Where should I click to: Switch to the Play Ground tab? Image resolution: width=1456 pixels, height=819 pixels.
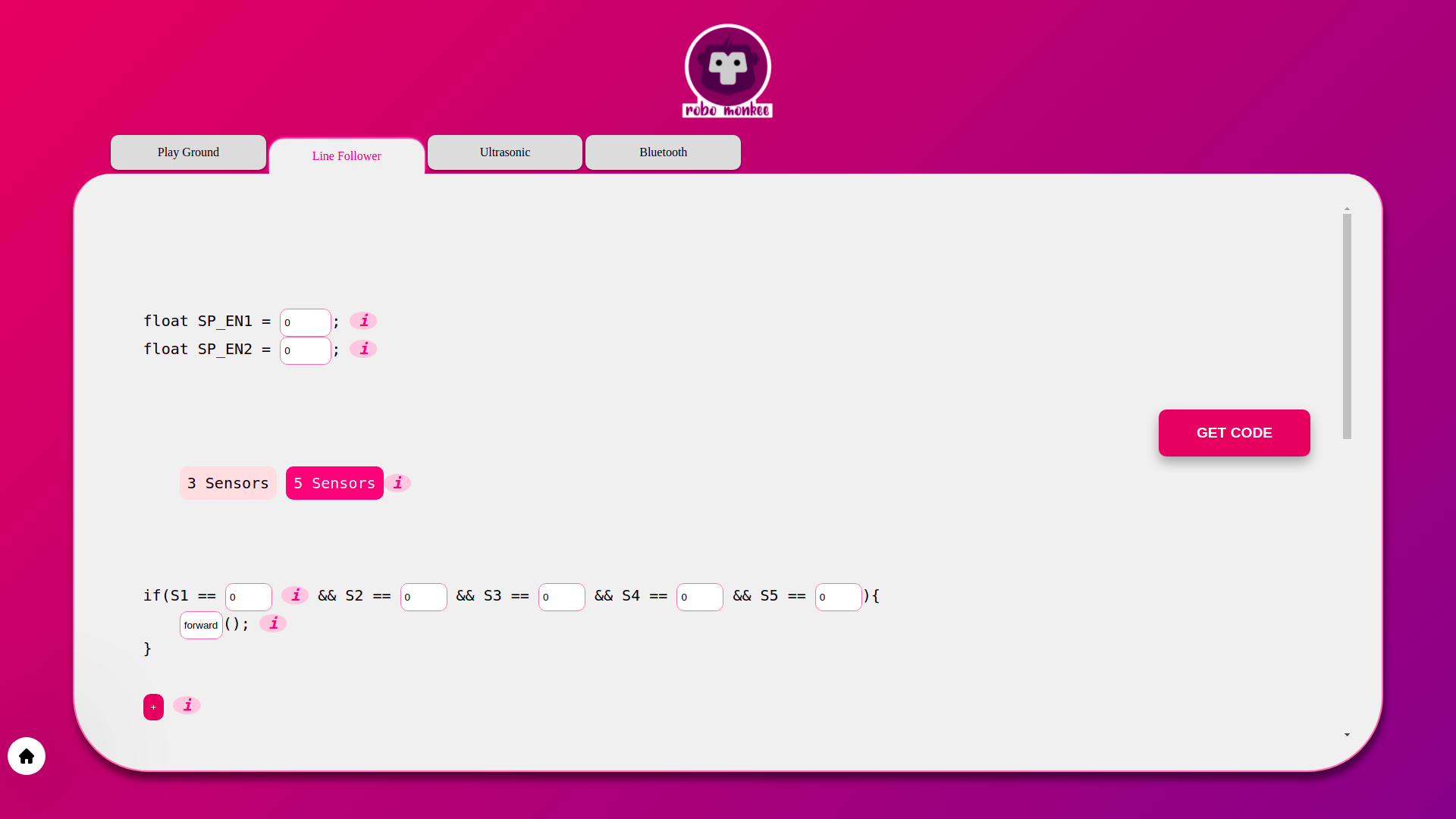point(188,152)
